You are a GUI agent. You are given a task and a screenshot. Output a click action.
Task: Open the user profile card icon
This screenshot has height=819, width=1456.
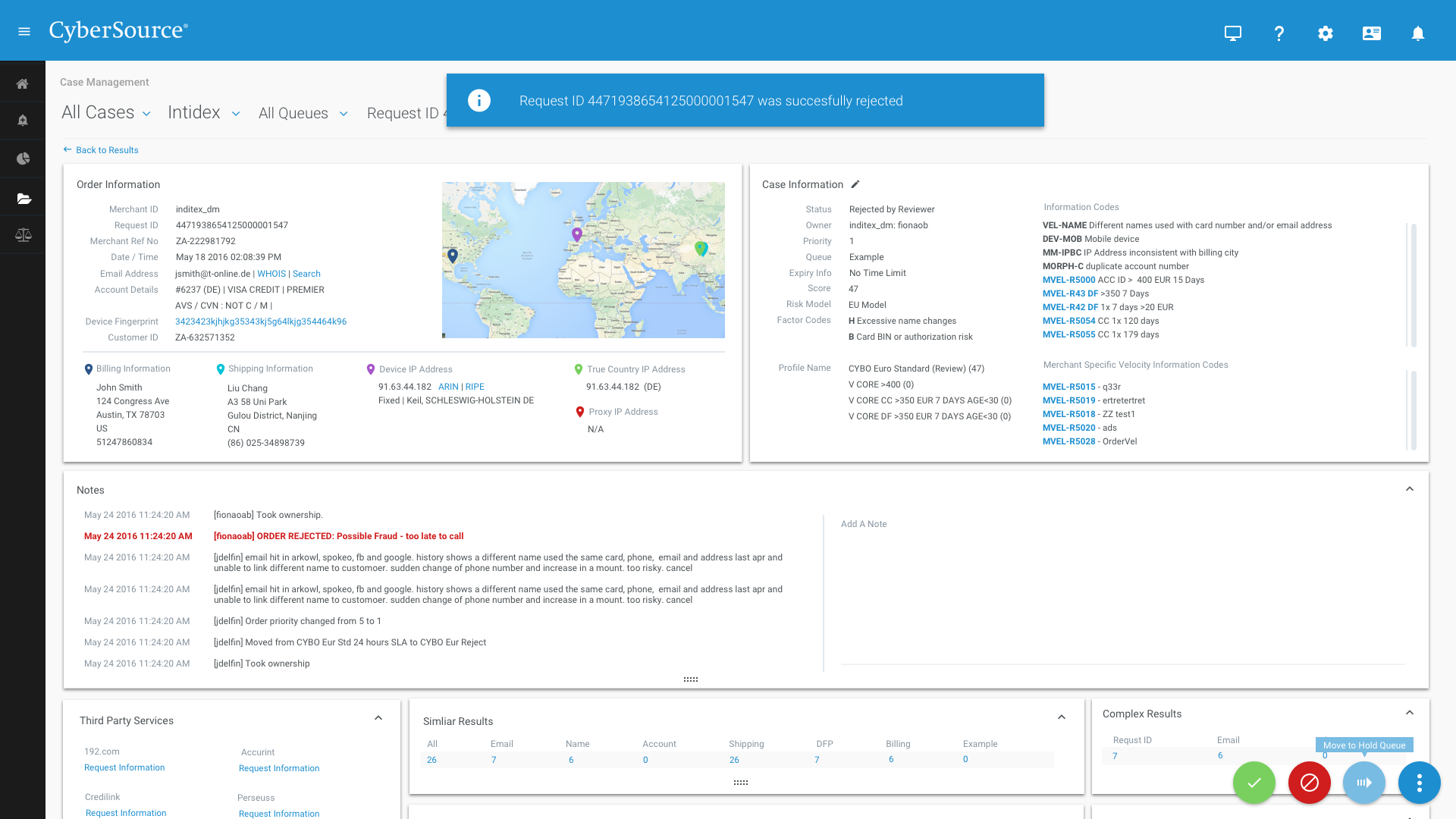point(1372,33)
